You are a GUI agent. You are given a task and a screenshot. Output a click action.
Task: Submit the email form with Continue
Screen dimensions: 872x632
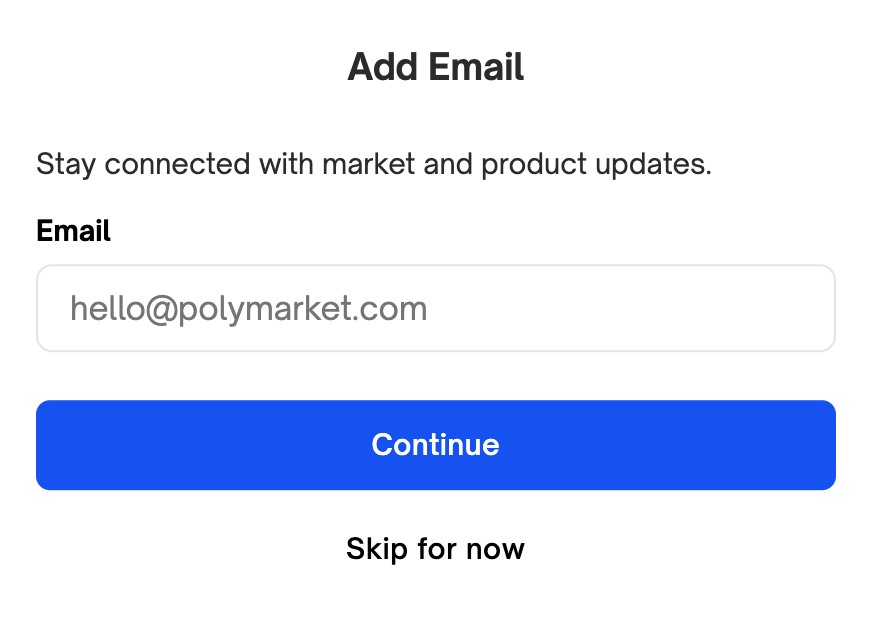click(435, 445)
